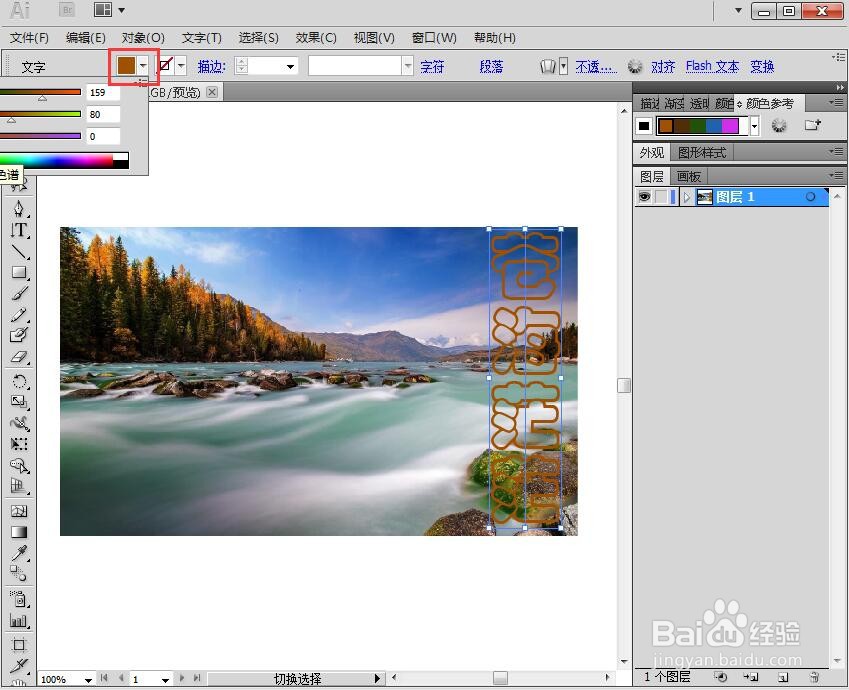
Task: Save color group to Swatches panel
Action: pos(812,126)
